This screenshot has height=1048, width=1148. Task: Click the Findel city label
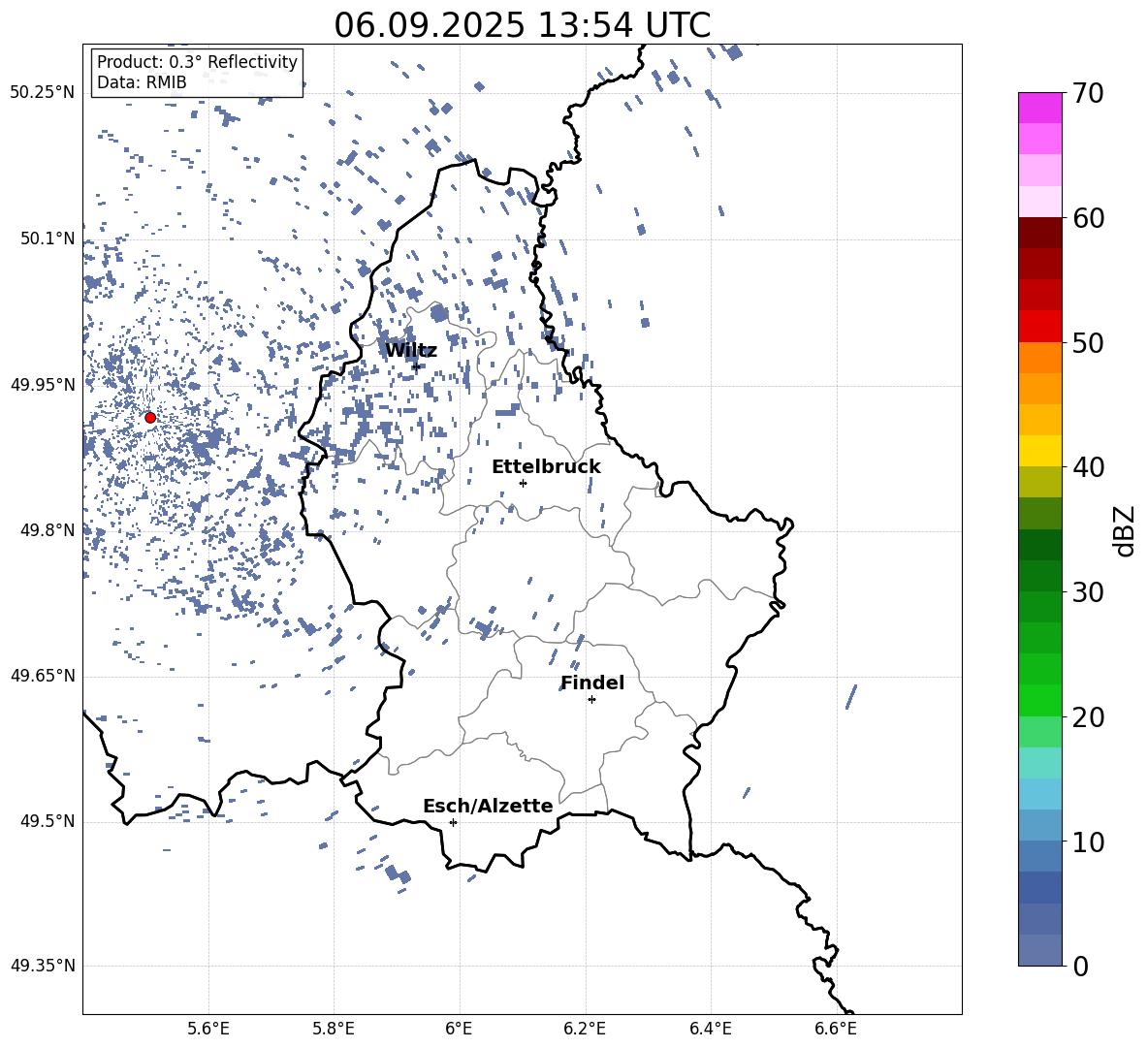point(592,683)
